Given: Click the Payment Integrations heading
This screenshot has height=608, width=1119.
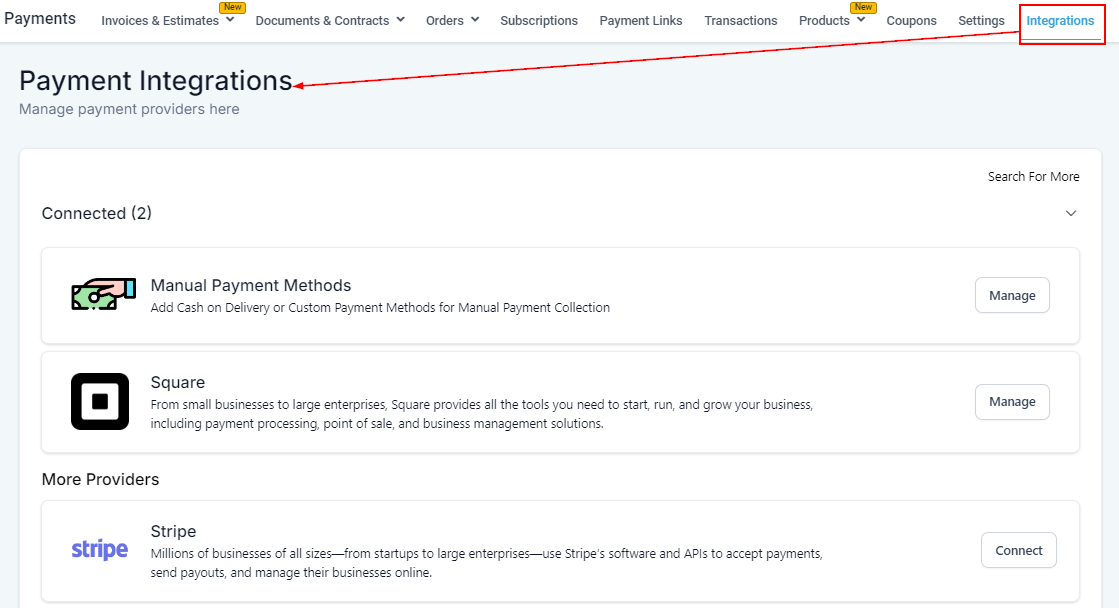Looking at the screenshot, I should pyautogui.click(x=156, y=81).
